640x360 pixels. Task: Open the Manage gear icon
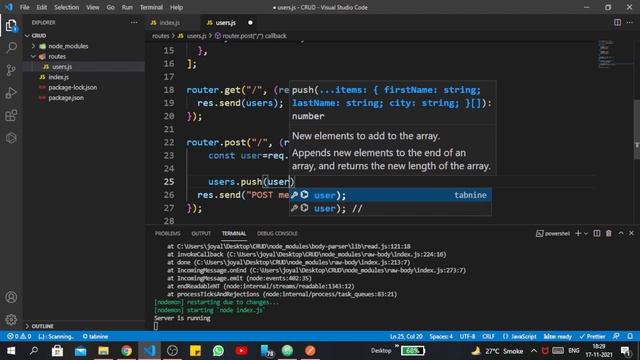(11, 320)
